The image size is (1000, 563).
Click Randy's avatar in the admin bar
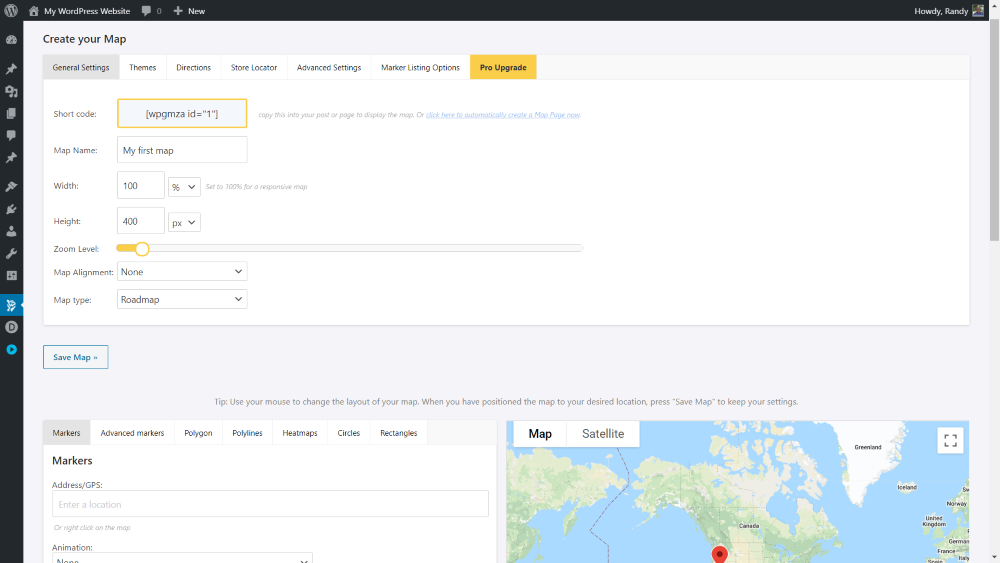tap(978, 11)
